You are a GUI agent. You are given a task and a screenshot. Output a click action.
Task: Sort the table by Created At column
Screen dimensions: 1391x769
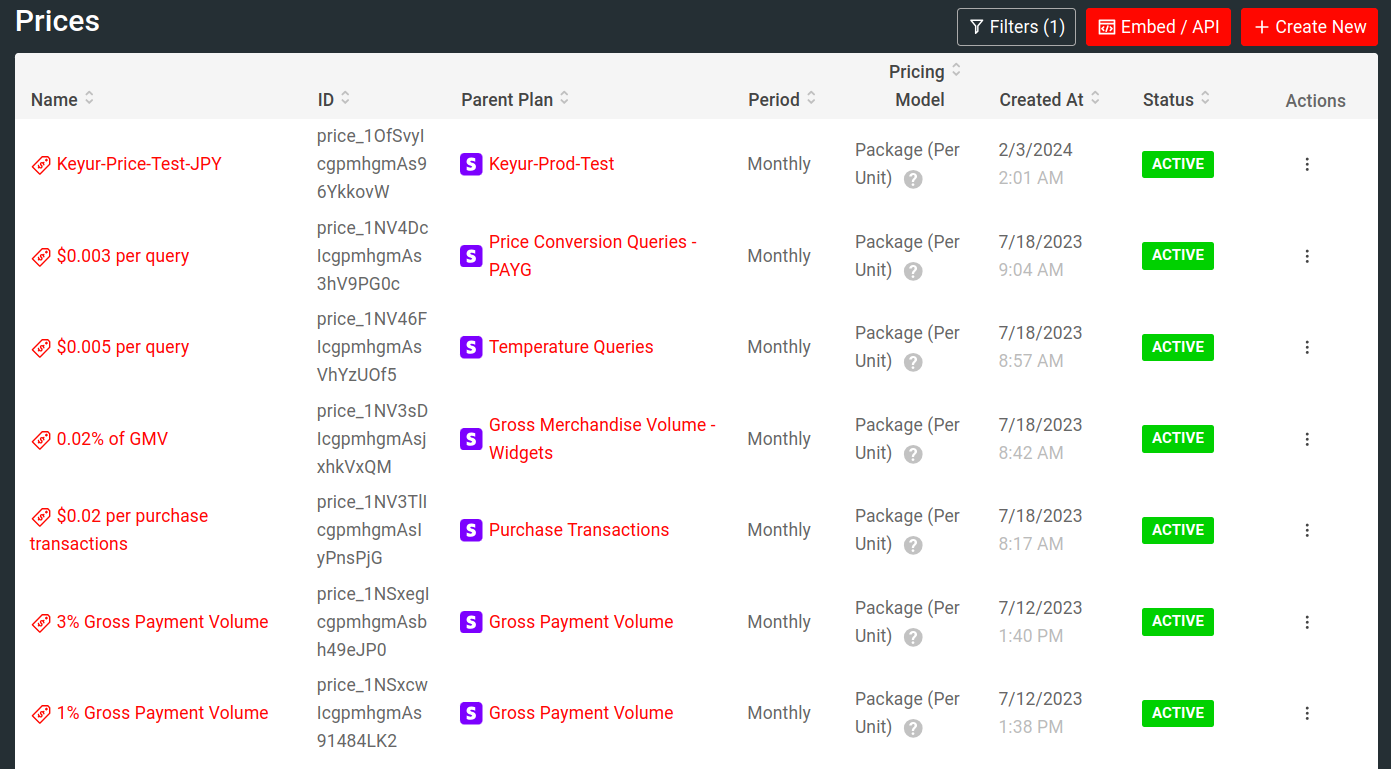1095,99
